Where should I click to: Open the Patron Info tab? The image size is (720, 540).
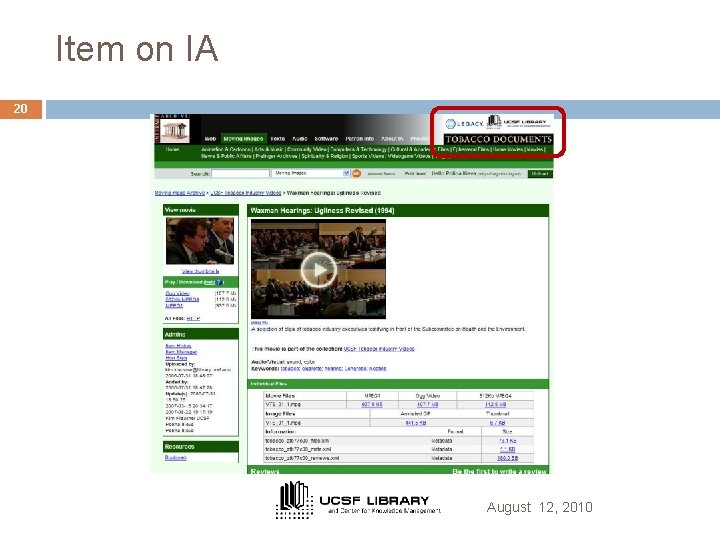(x=360, y=139)
